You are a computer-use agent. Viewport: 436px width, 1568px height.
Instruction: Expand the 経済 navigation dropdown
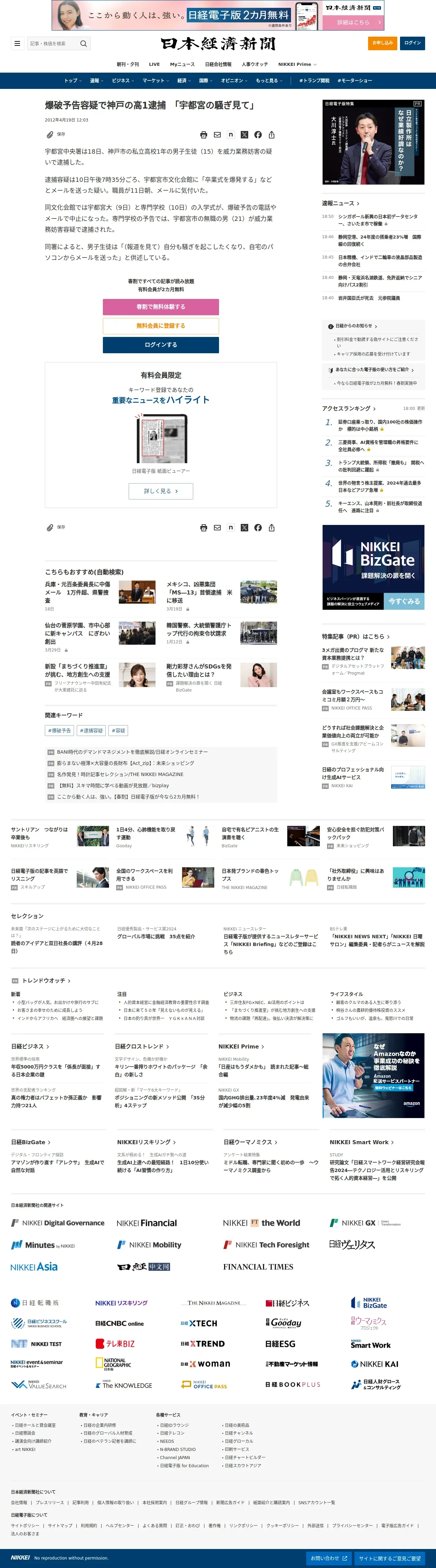(x=184, y=80)
